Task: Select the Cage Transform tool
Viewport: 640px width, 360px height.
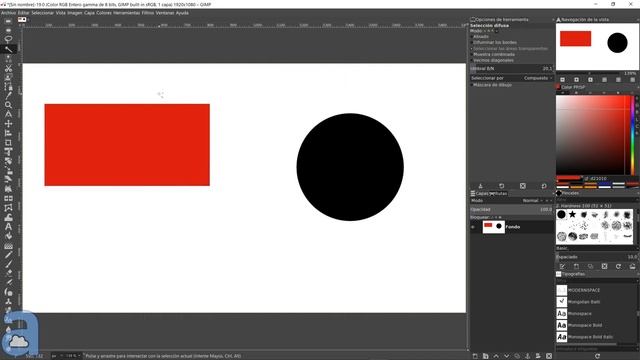Action: tap(8, 208)
